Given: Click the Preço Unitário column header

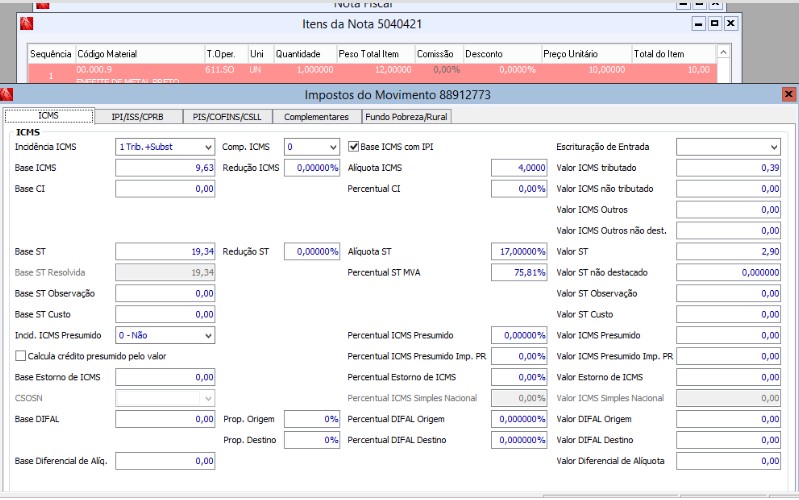Looking at the screenshot, I should tap(586, 54).
